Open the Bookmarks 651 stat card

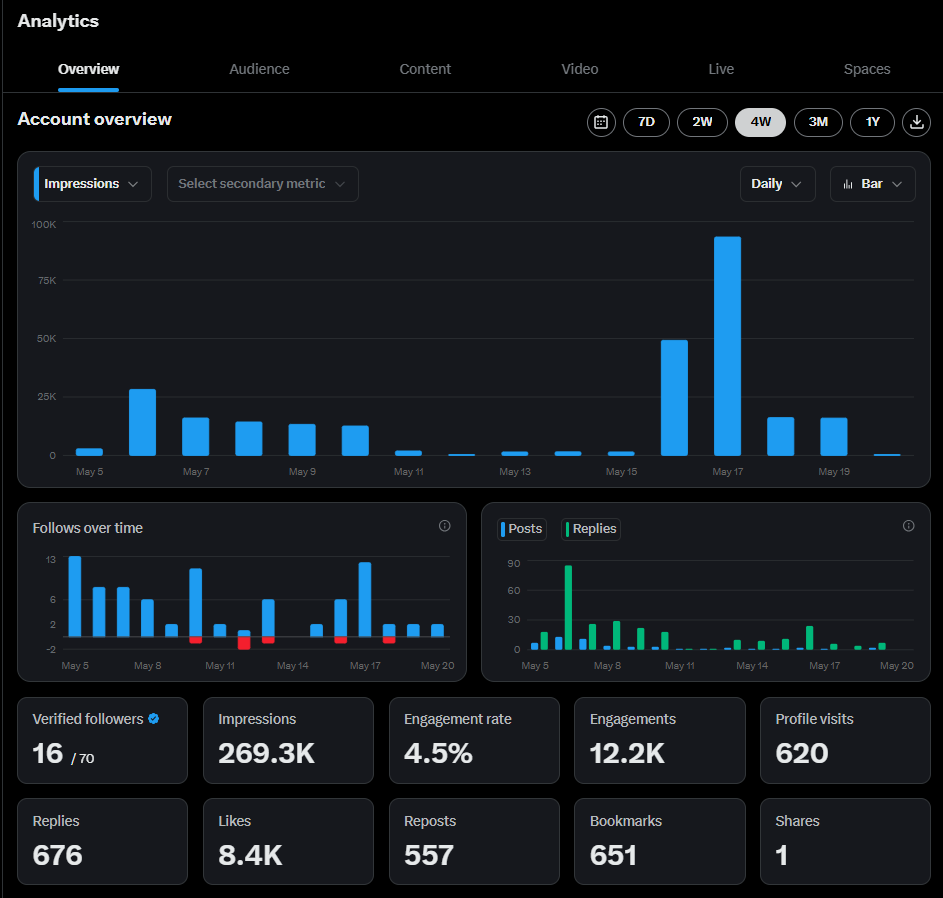click(x=660, y=841)
